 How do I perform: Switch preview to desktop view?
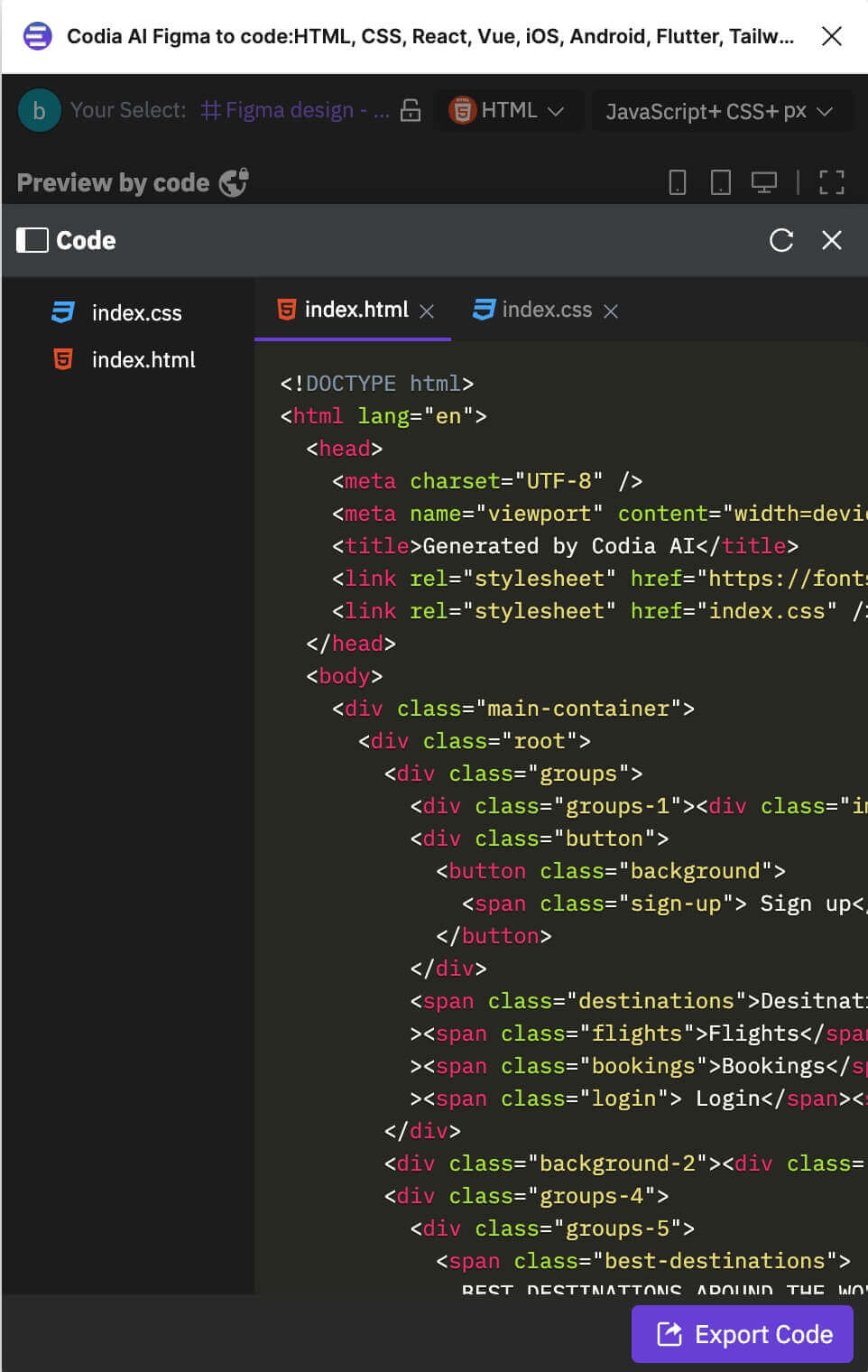pos(765,182)
